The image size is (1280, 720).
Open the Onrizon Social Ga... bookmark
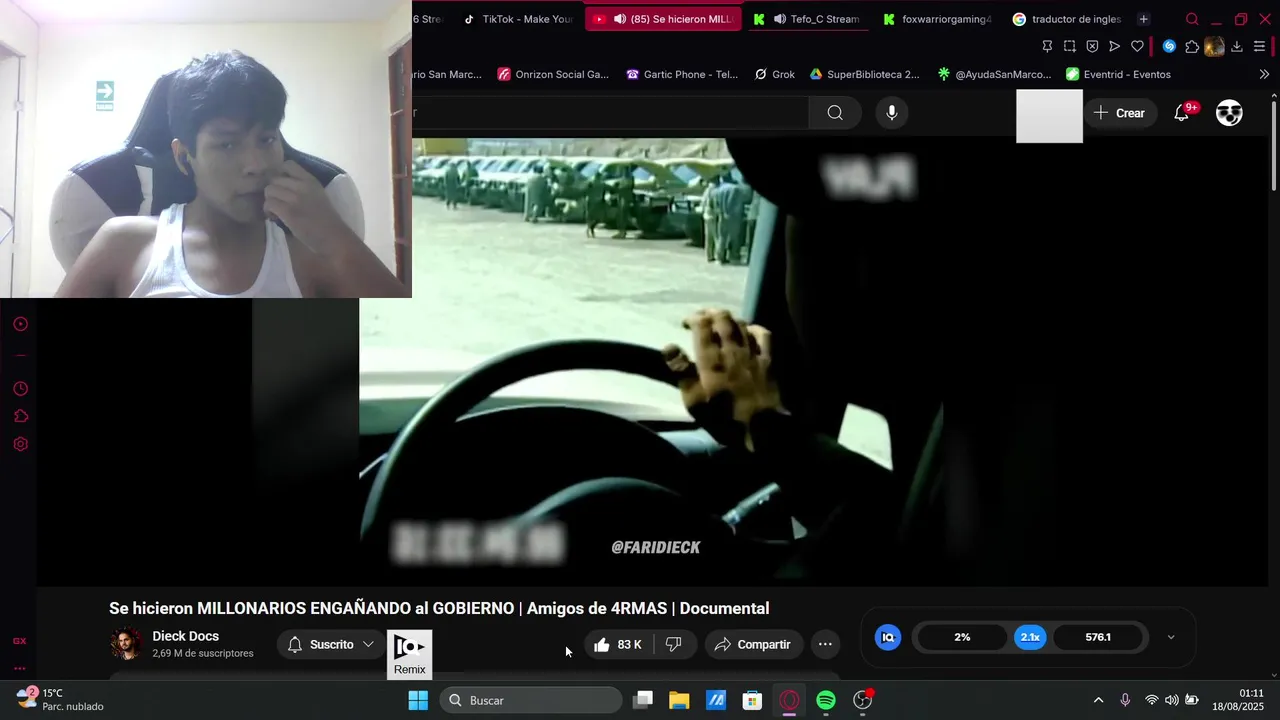553,74
